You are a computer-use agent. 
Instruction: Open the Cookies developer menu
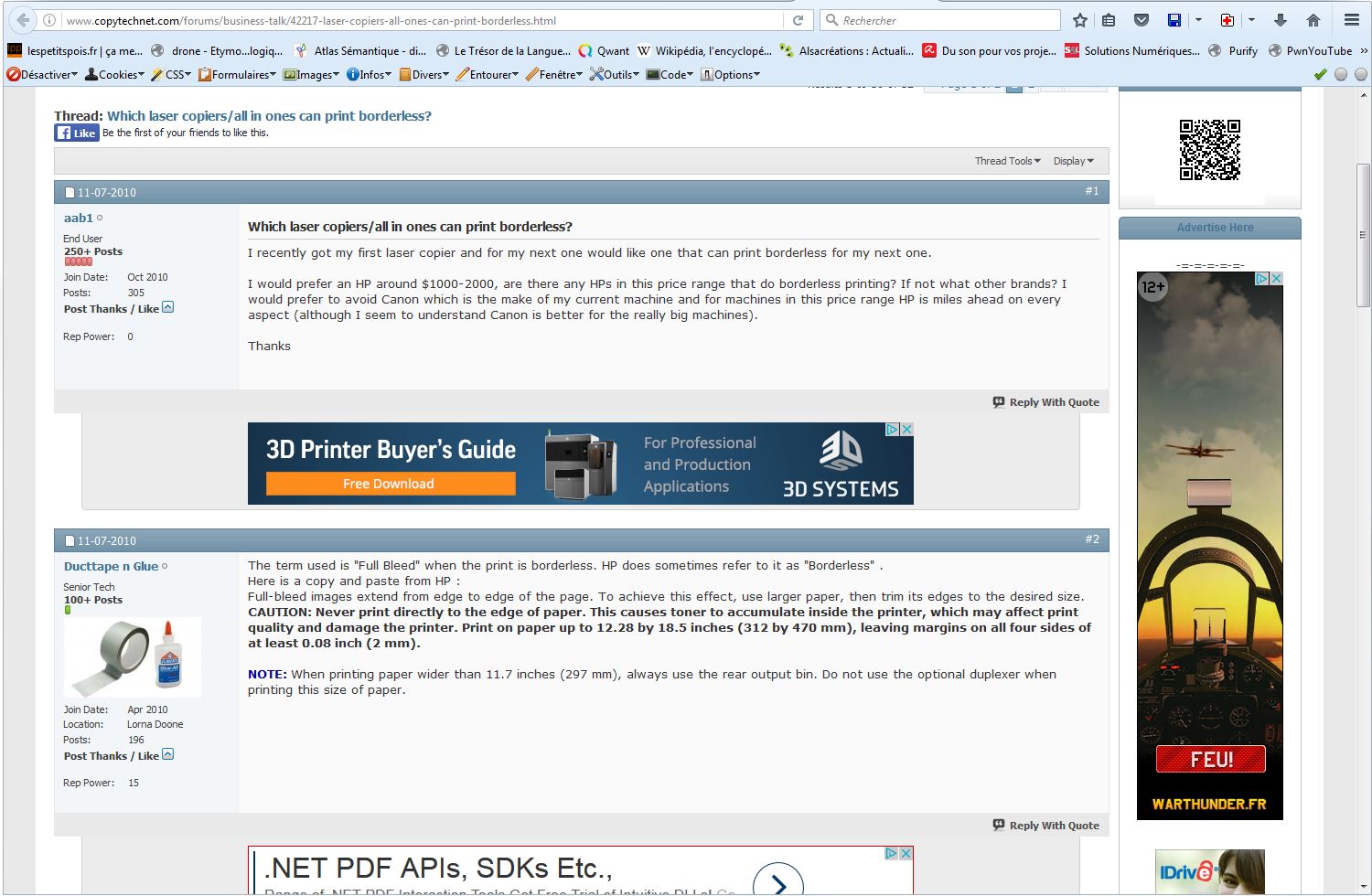(x=114, y=75)
